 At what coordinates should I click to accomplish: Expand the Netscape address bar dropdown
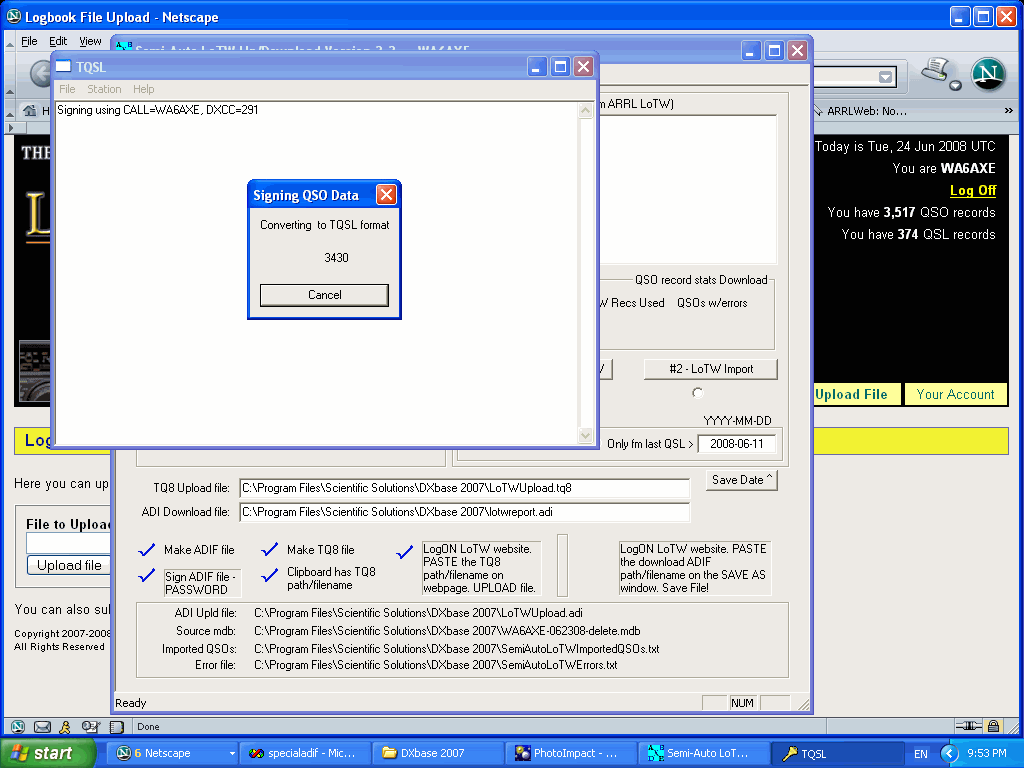click(x=886, y=77)
